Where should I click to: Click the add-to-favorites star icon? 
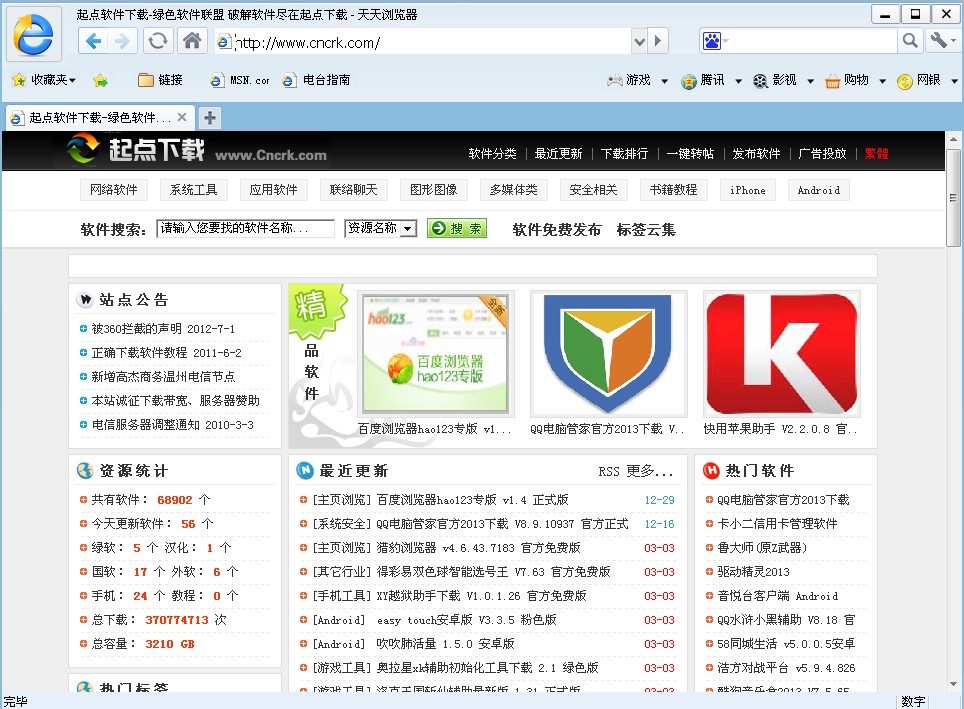point(100,80)
